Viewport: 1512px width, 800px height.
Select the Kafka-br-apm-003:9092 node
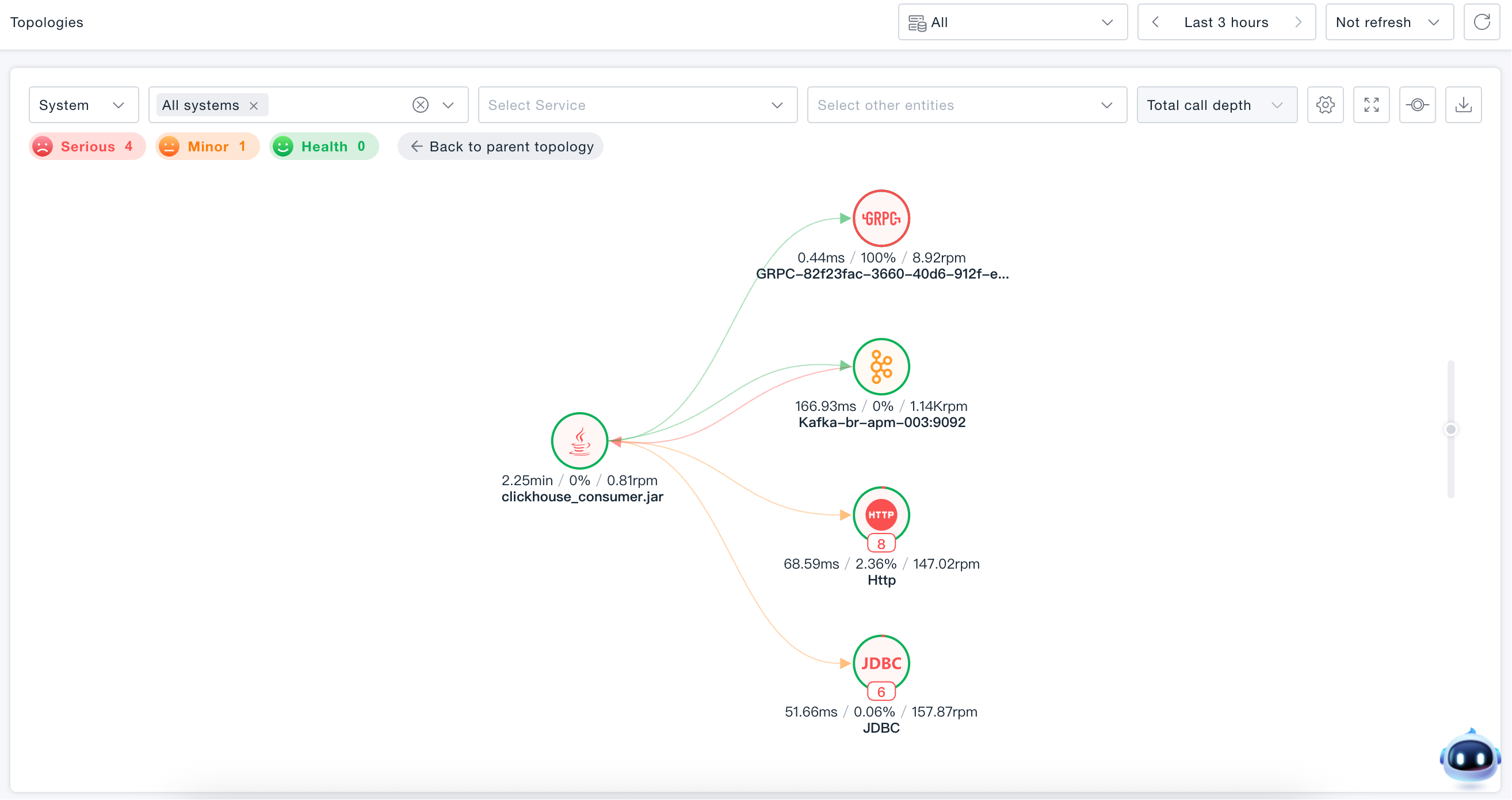coord(881,367)
